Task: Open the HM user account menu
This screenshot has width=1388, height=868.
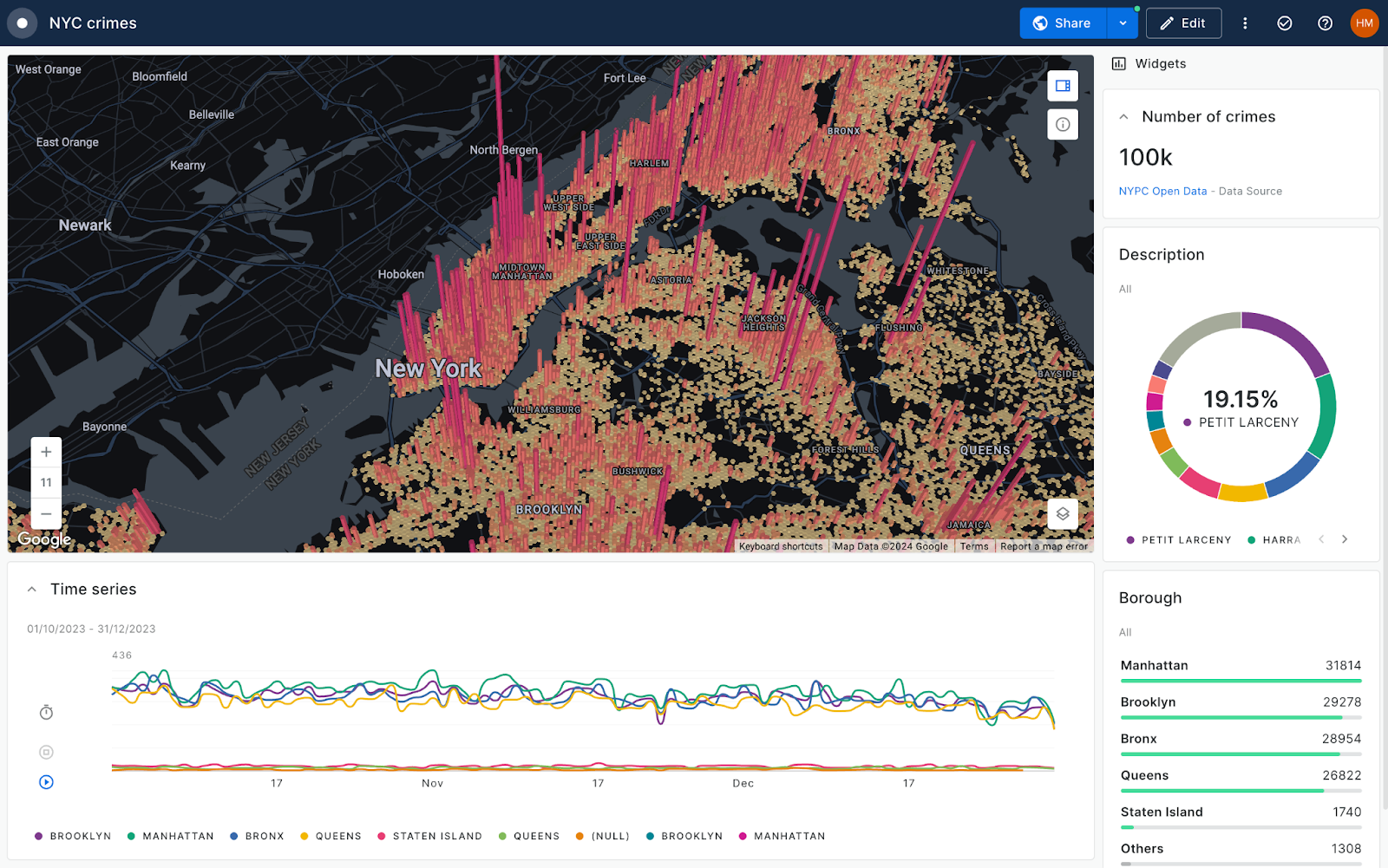Action: pyautogui.click(x=1364, y=23)
